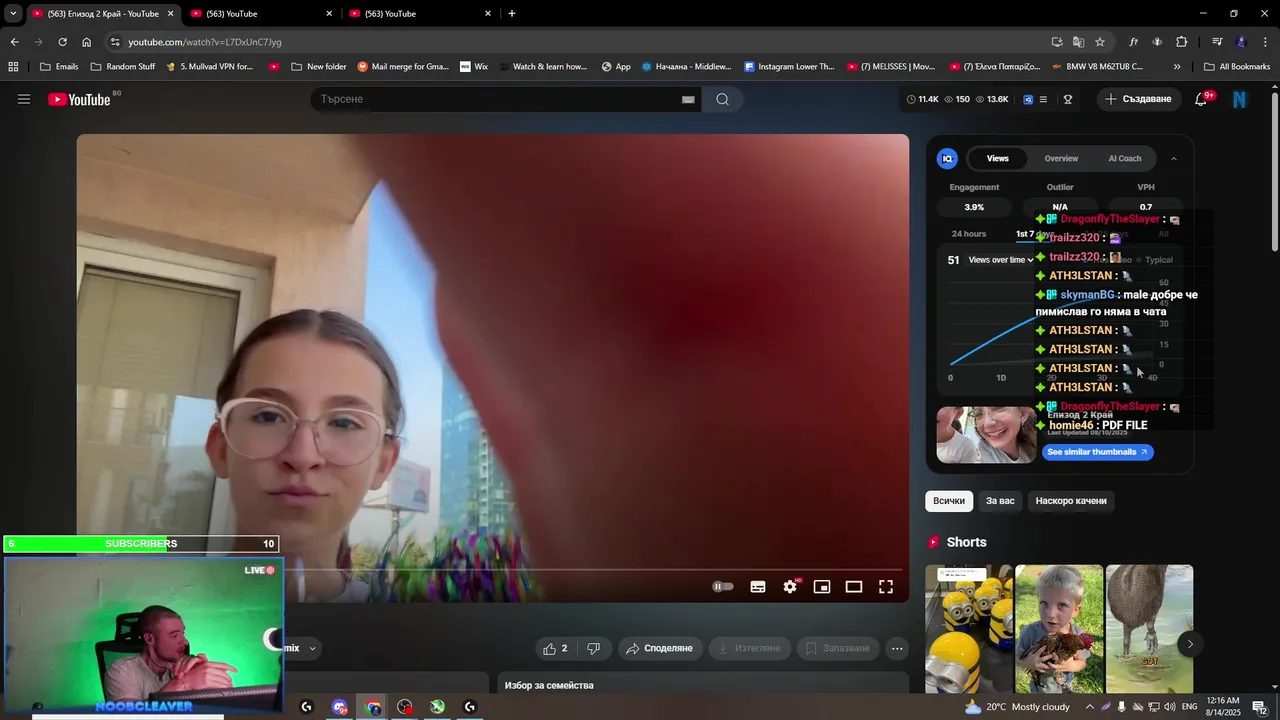Select the vidIQ Views tab

[x=998, y=158]
